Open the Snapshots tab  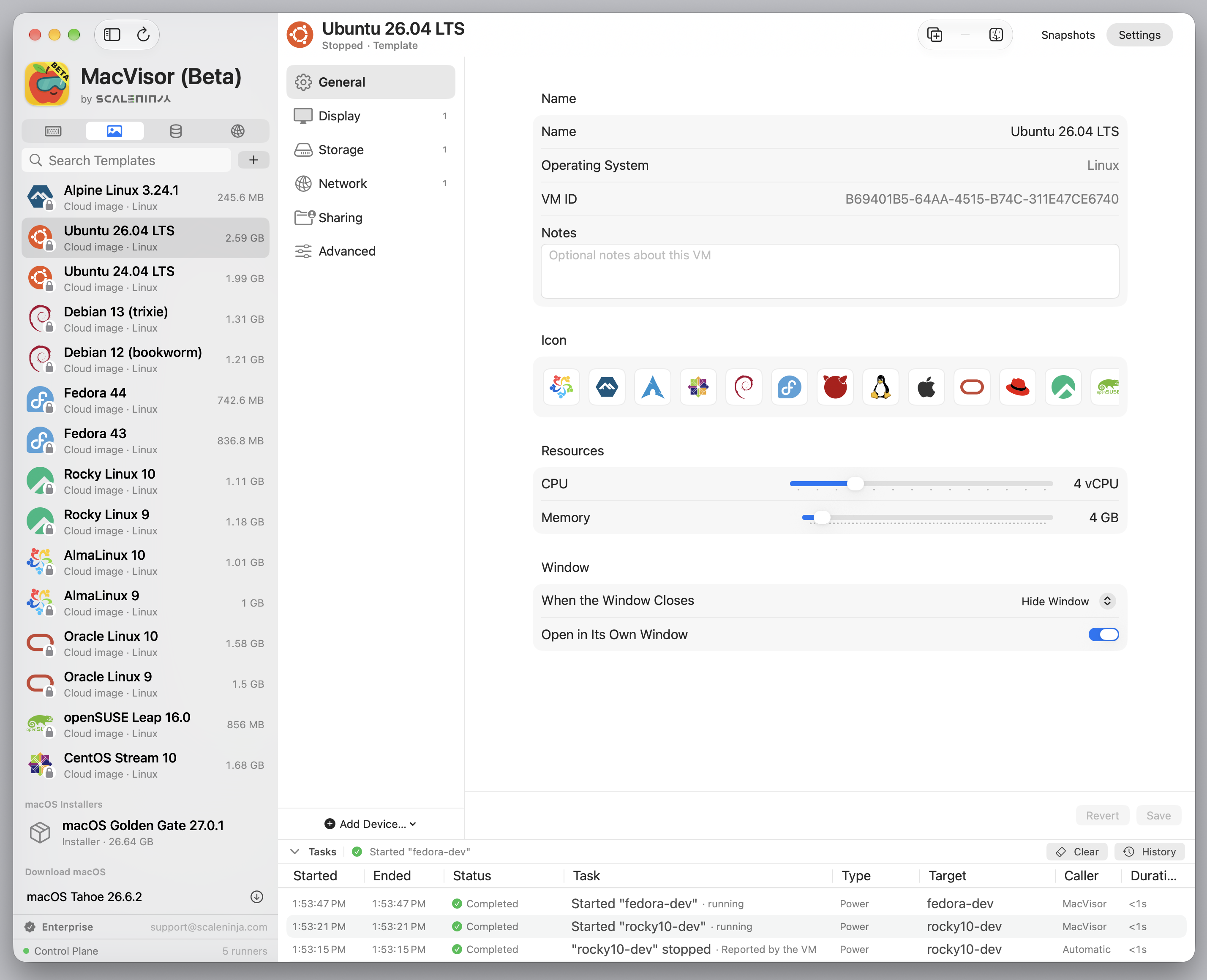[1068, 35]
